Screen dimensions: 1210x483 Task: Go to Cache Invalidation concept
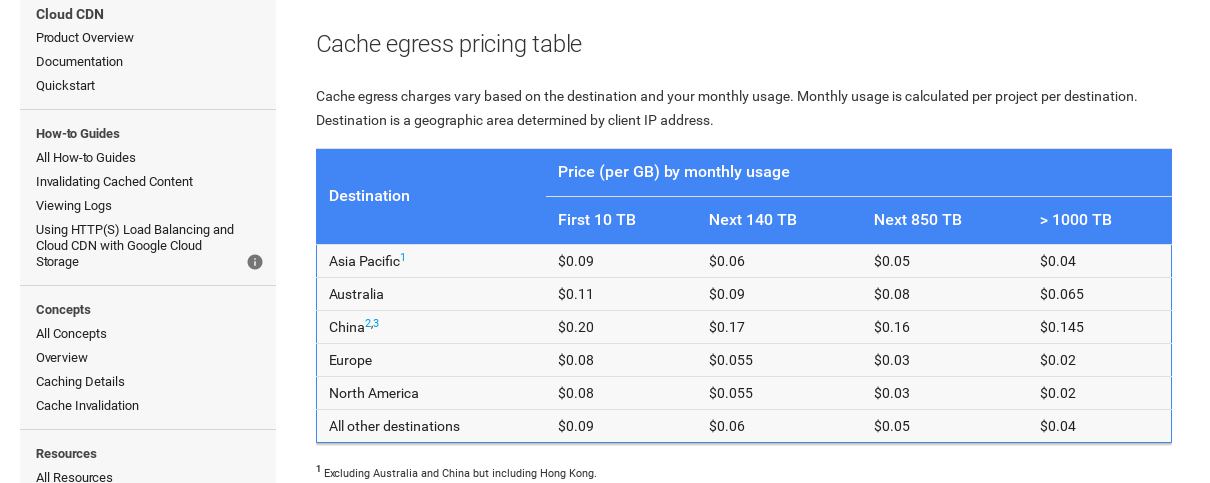(x=87, y=406)
